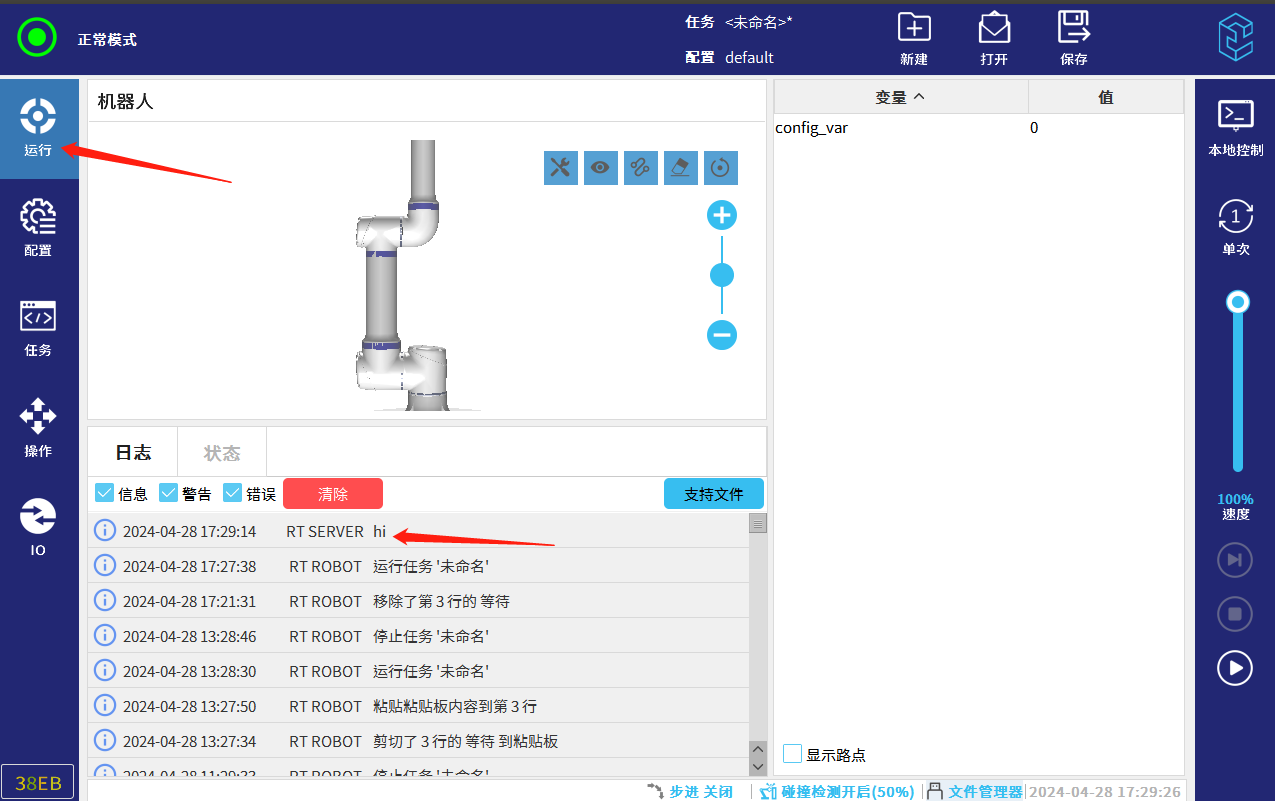Screen dimensions: 1275x801
Task: Sort variables by the 变量 column header
Action: click(x=900, y=97)
